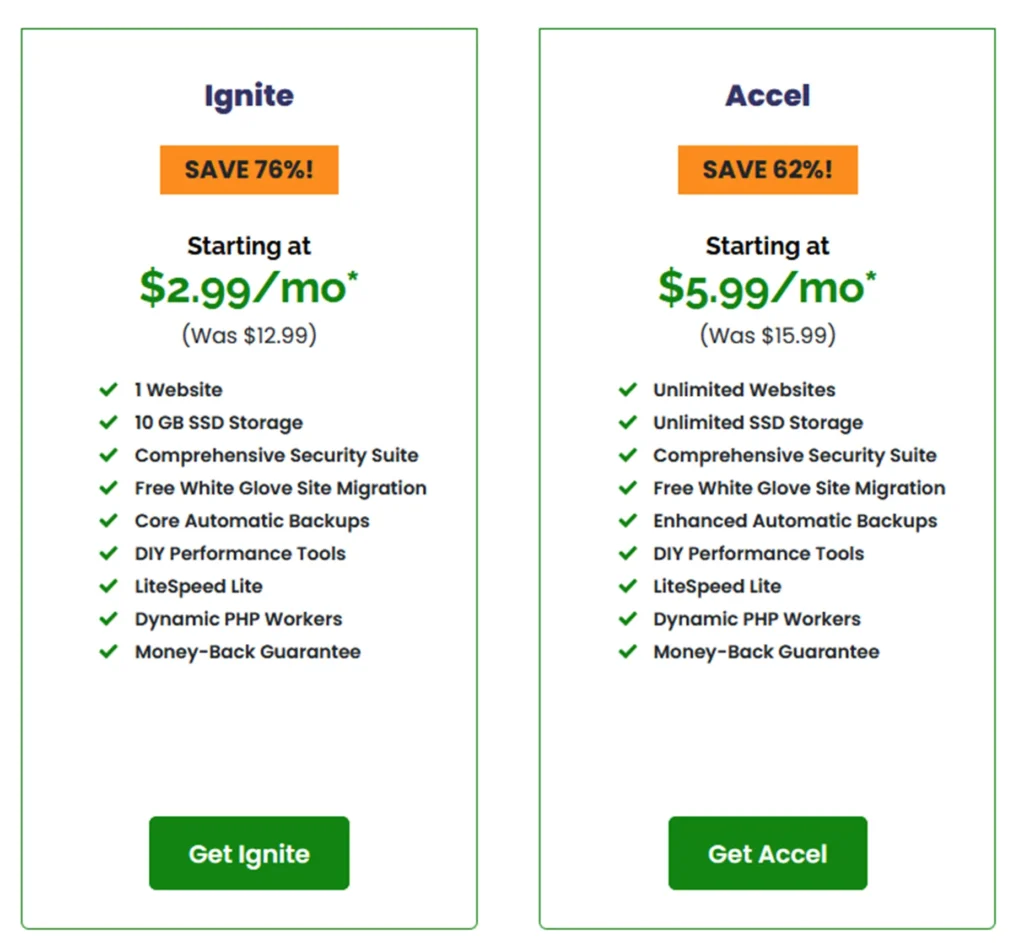Click checkmark beside 1 Website
This screenshot has height=943, width=1024.
click(108, 390)
